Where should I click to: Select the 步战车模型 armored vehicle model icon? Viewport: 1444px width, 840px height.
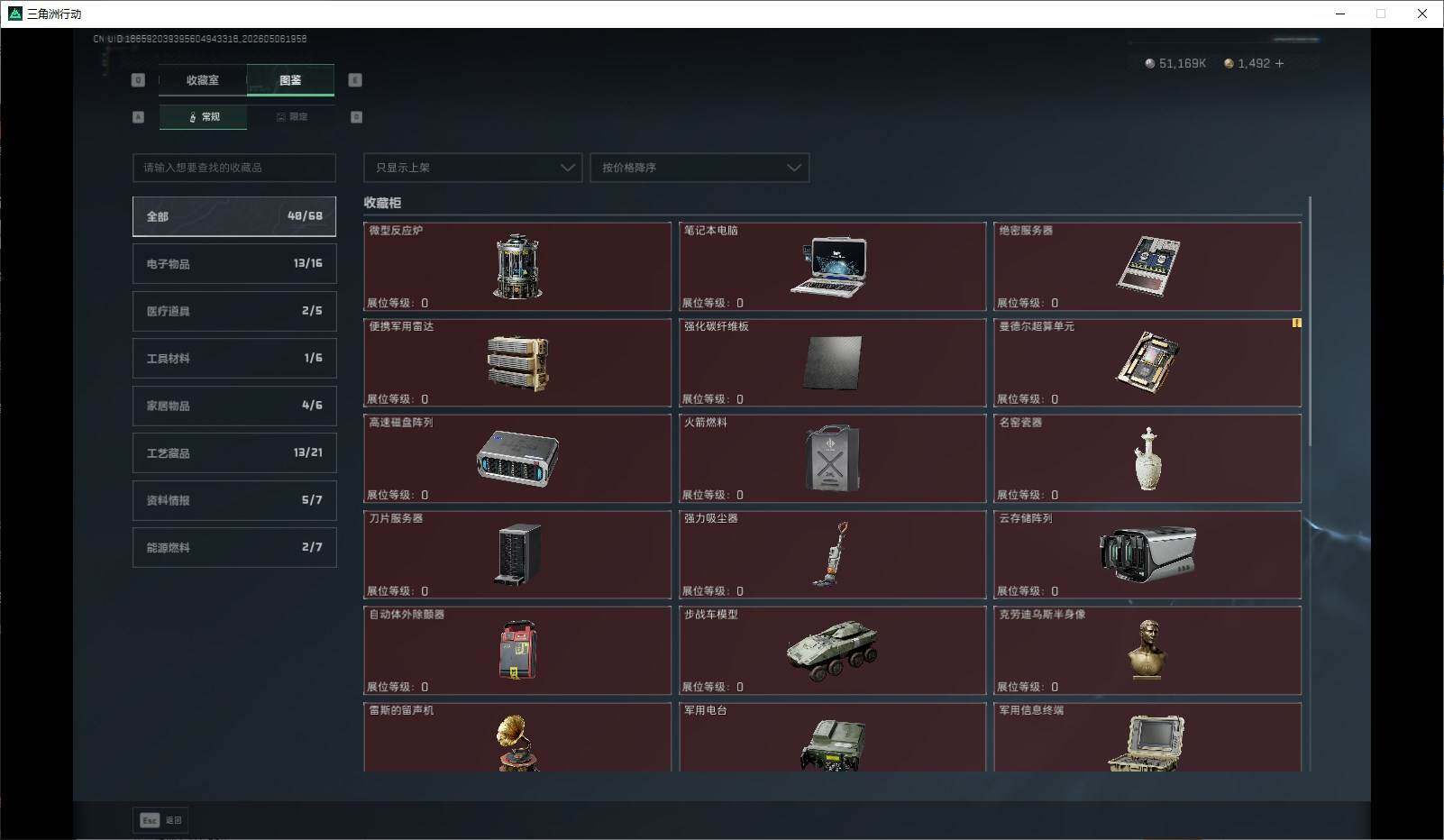832,650
